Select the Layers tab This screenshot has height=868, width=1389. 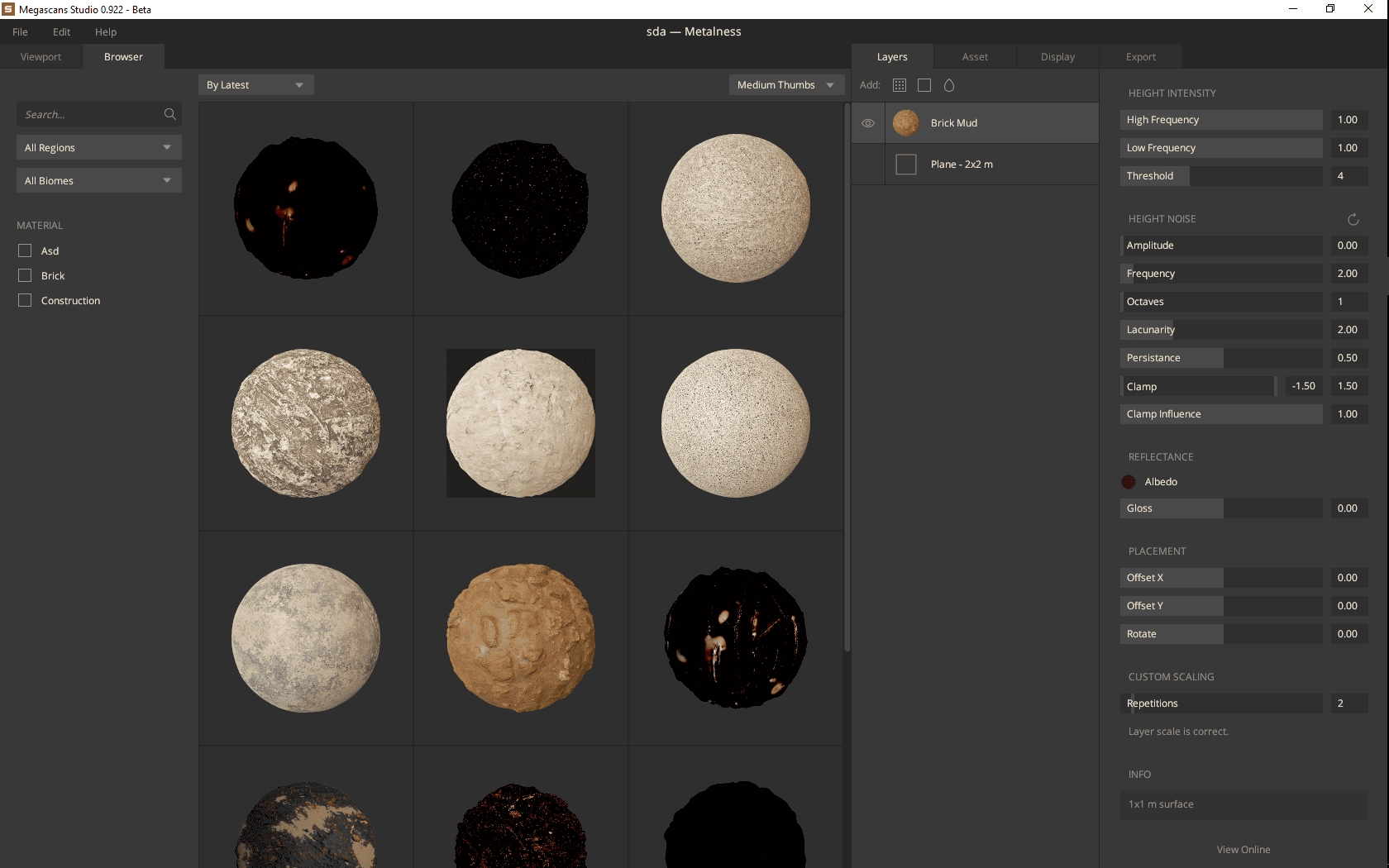892,56
